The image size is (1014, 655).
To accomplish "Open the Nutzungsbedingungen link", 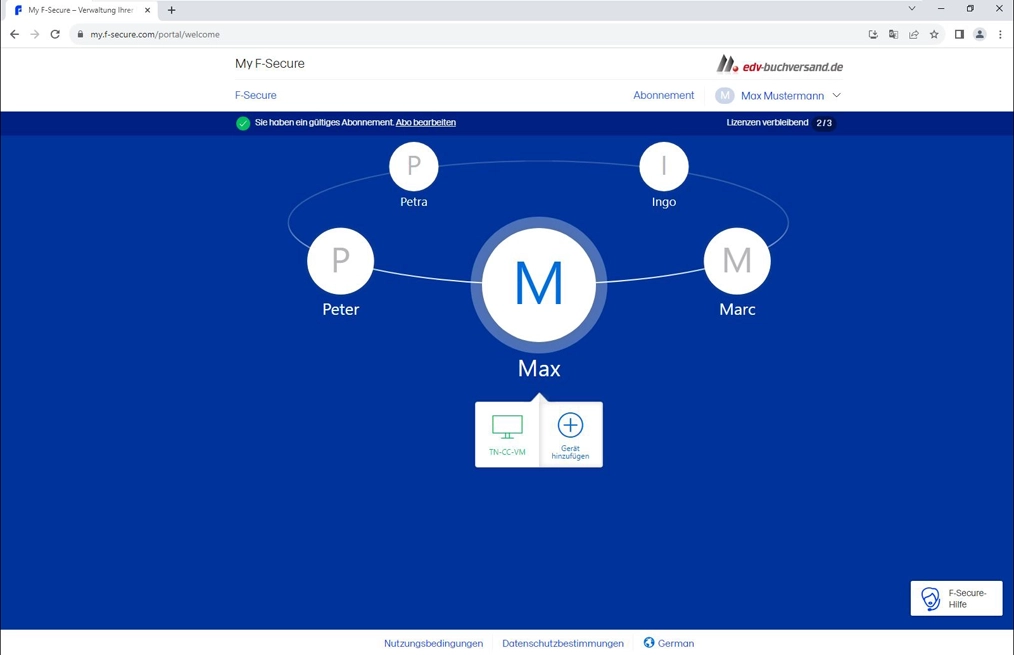I will click(x=433, y=643).
